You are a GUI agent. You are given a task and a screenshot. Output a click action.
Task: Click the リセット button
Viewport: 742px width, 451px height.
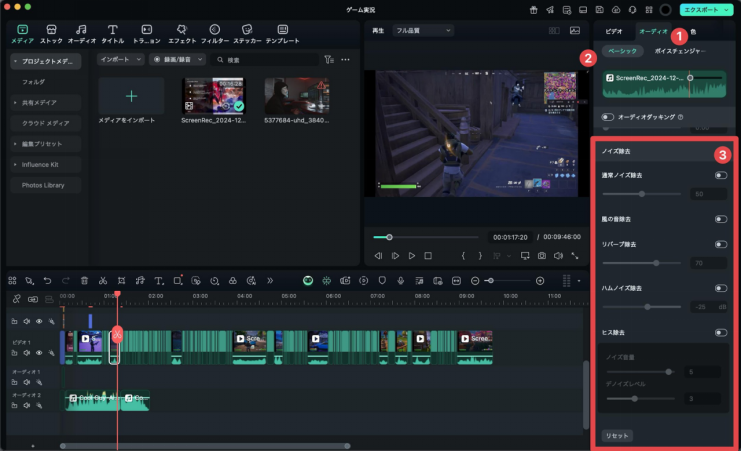tap(617, 436)
